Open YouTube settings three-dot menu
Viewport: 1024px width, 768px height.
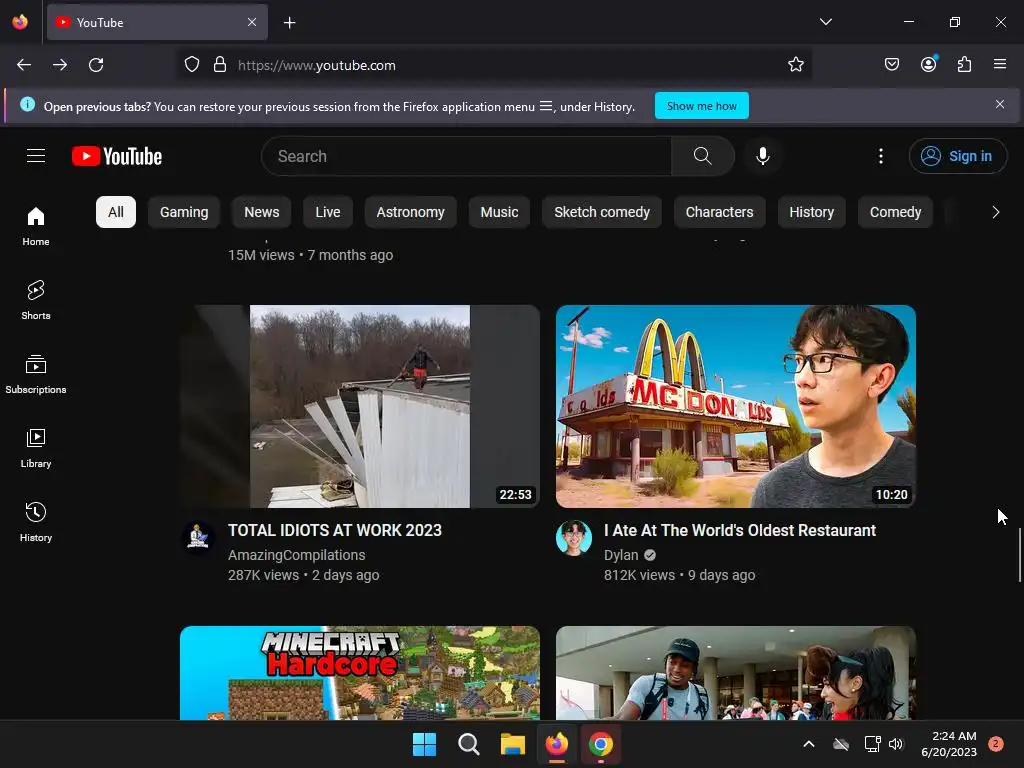point(880,156)
